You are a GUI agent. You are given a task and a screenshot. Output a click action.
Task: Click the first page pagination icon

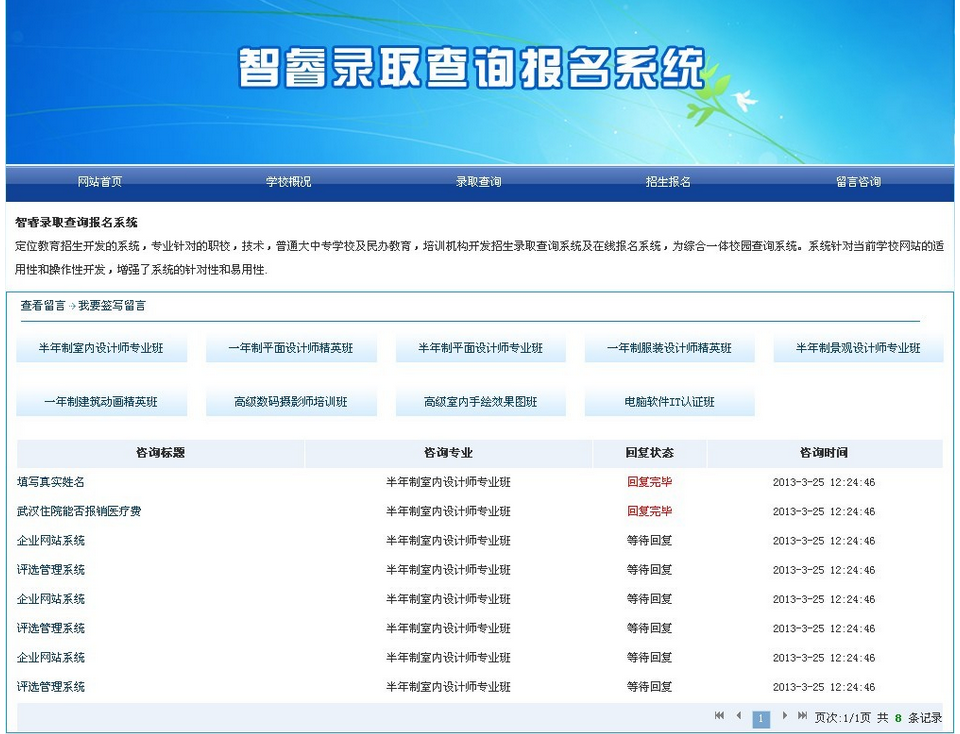click(719, 716)
